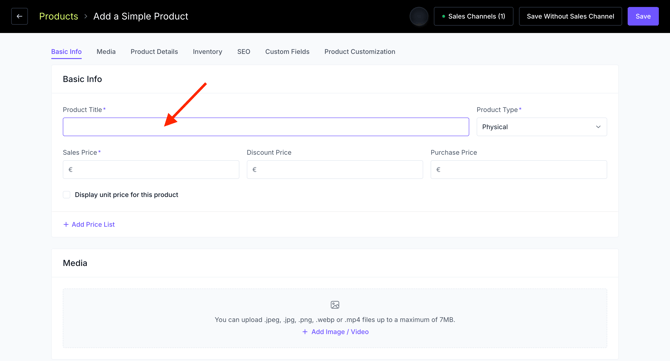Click into the Sales Price field
The width and height of the screenshot is (670, 361).
[x=151, y=170]
